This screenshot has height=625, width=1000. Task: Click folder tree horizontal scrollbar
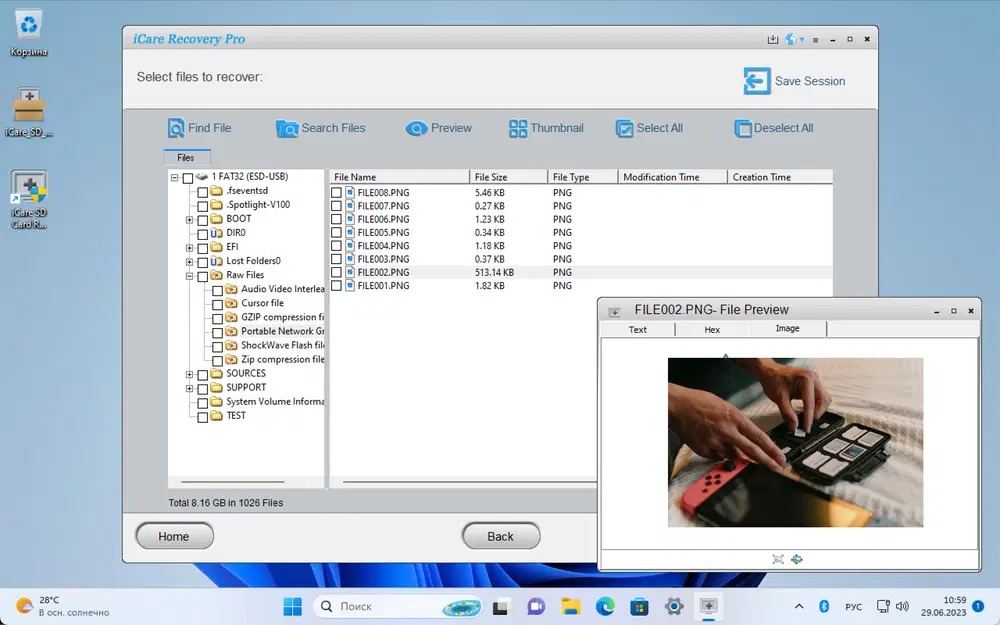[233, 482]
